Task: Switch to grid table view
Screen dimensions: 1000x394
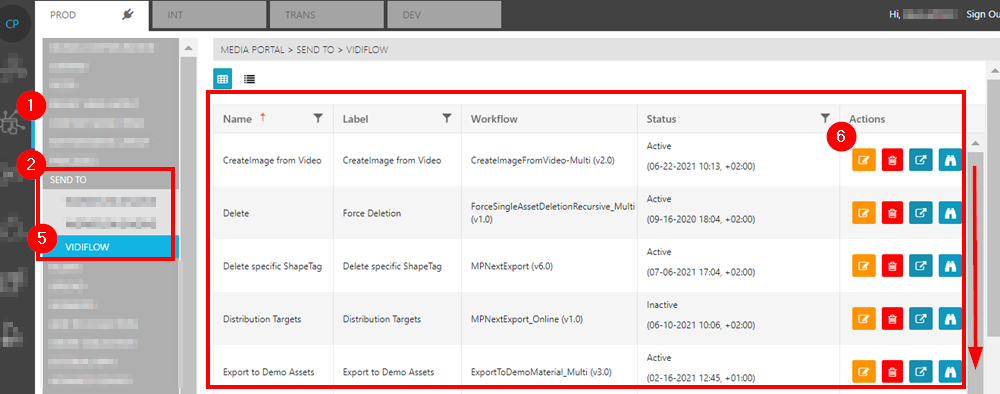Action: click(223, 79)
